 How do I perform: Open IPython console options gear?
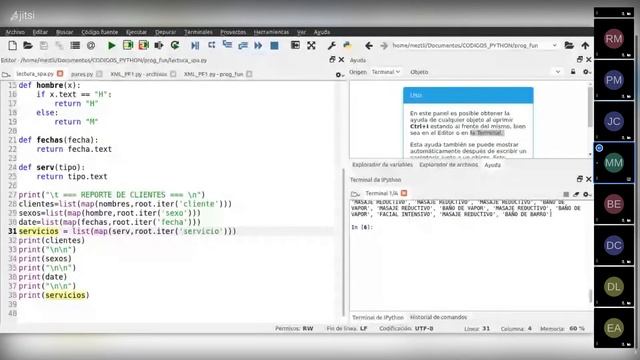click(x=587, y=194)
